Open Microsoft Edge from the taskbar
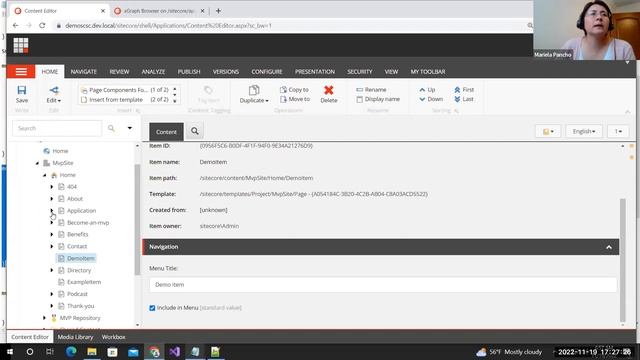Screen dimensions: 640x360 point(71,352)
